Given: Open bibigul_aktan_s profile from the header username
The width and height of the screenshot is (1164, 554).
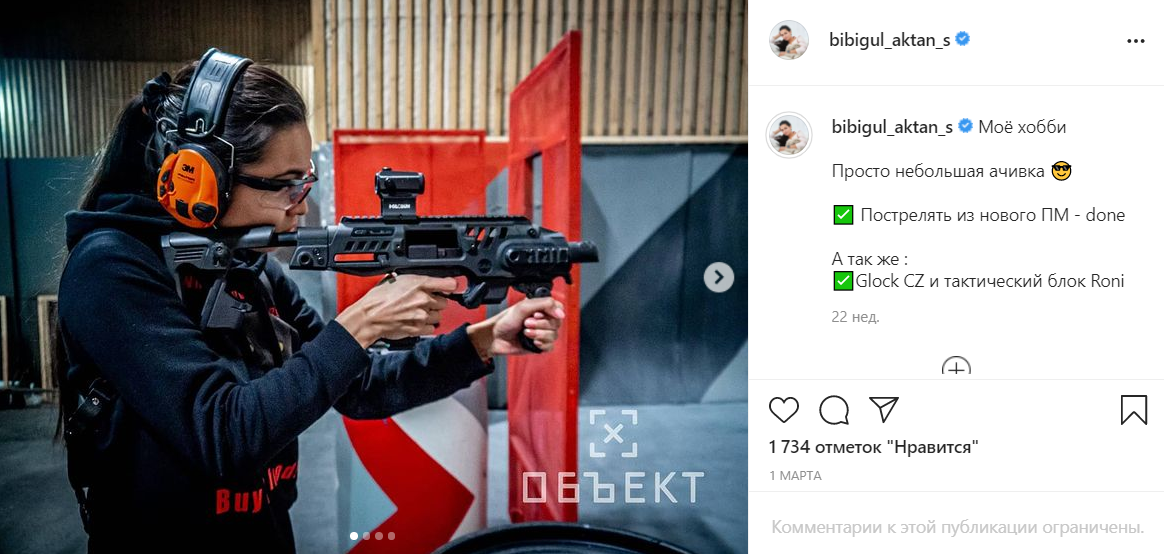Looking at the screenshot, I should click(889, 40).
